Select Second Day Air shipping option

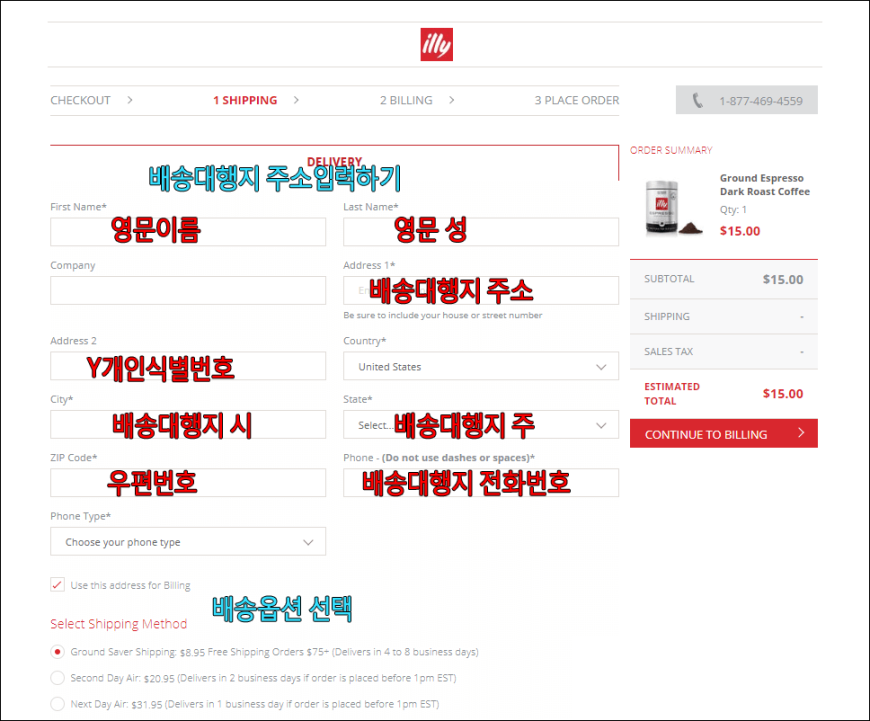pos(57,678)
